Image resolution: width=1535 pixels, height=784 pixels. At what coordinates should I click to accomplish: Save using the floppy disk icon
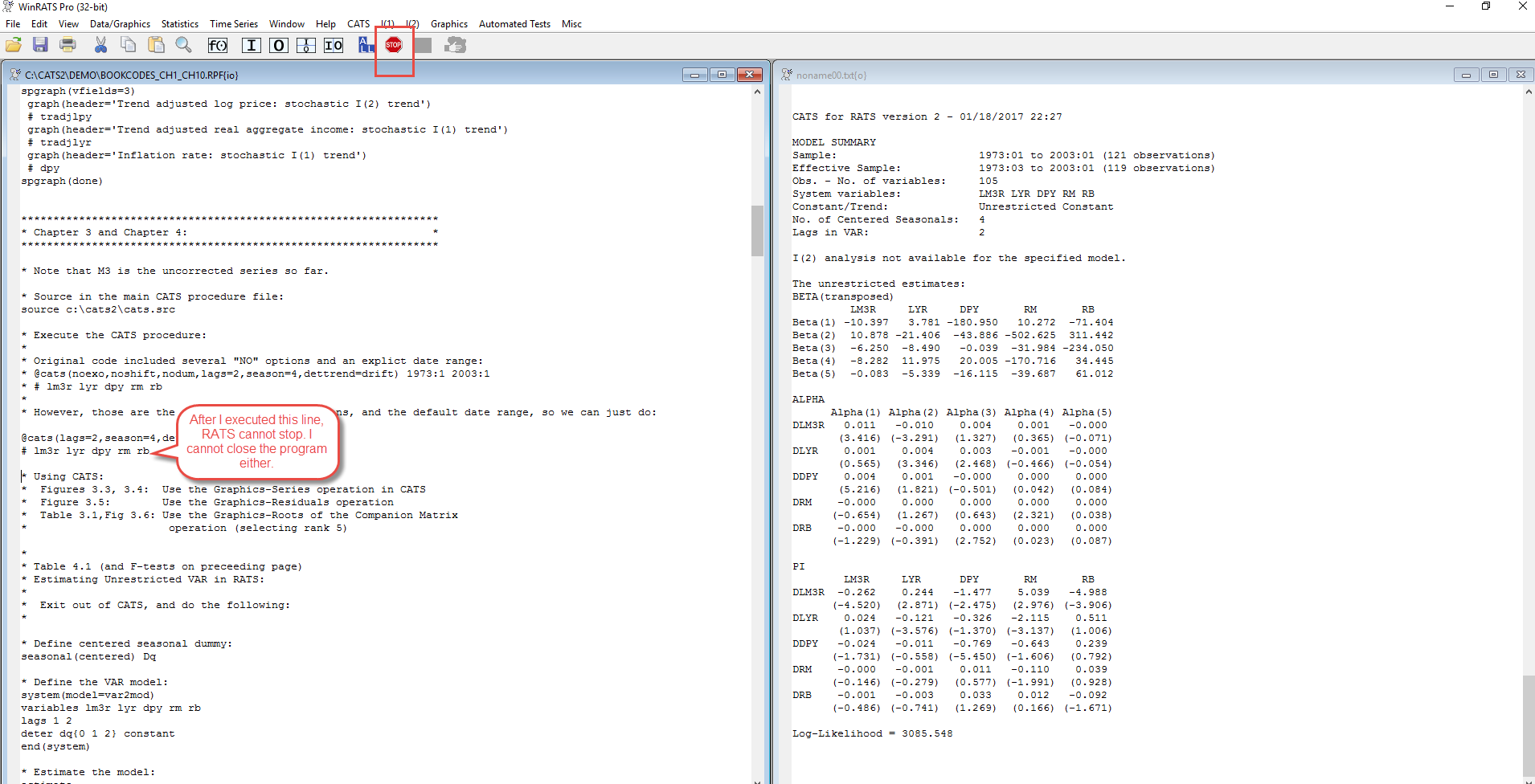pyautogui.click(x=40, y=45)
